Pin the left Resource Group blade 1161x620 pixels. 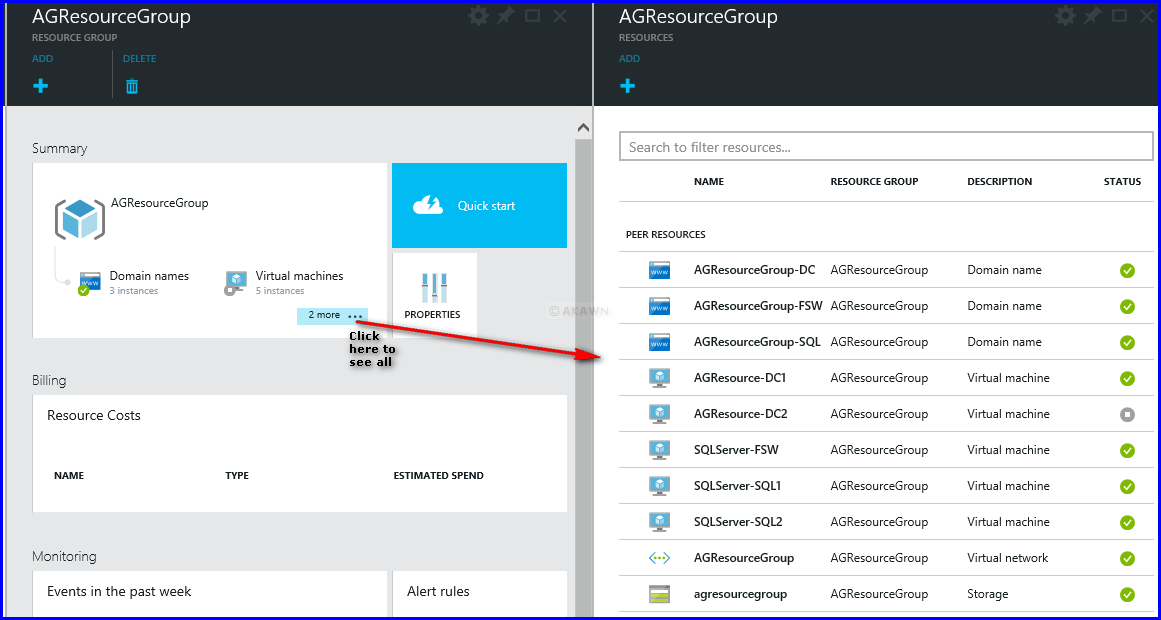tap(505, 16)
